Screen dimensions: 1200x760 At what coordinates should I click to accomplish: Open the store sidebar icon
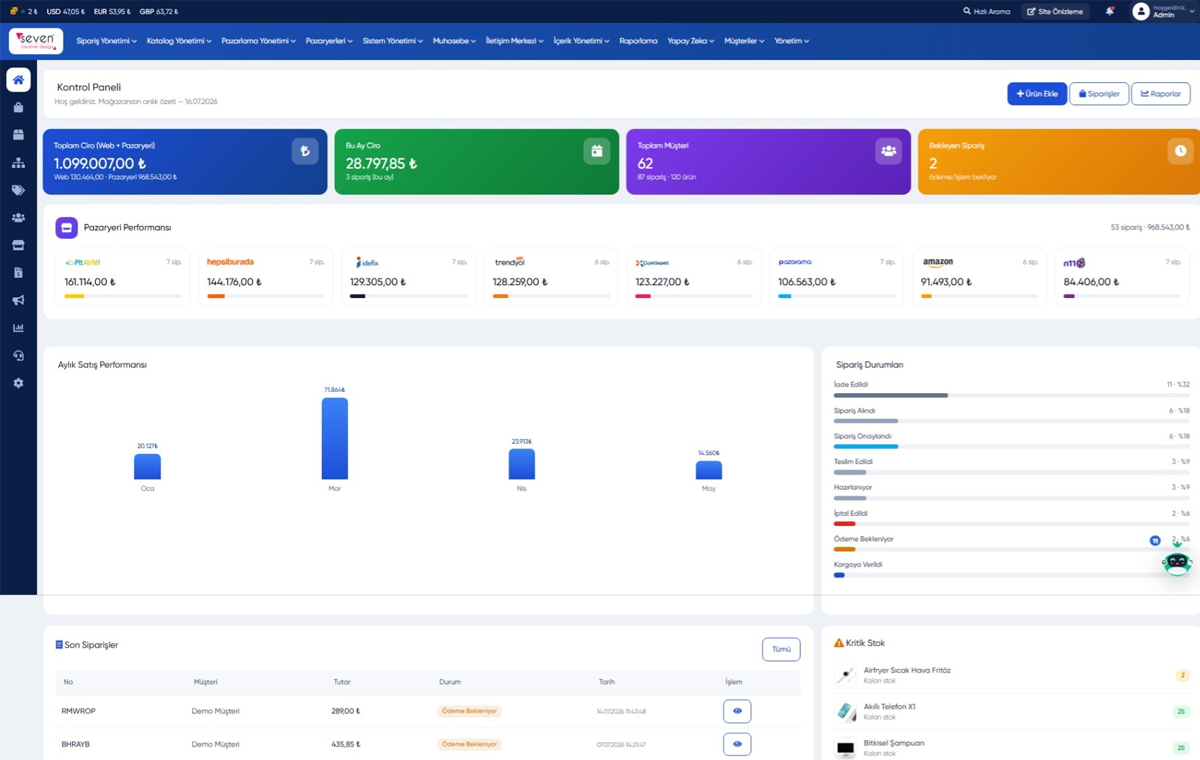coord(18,245)
